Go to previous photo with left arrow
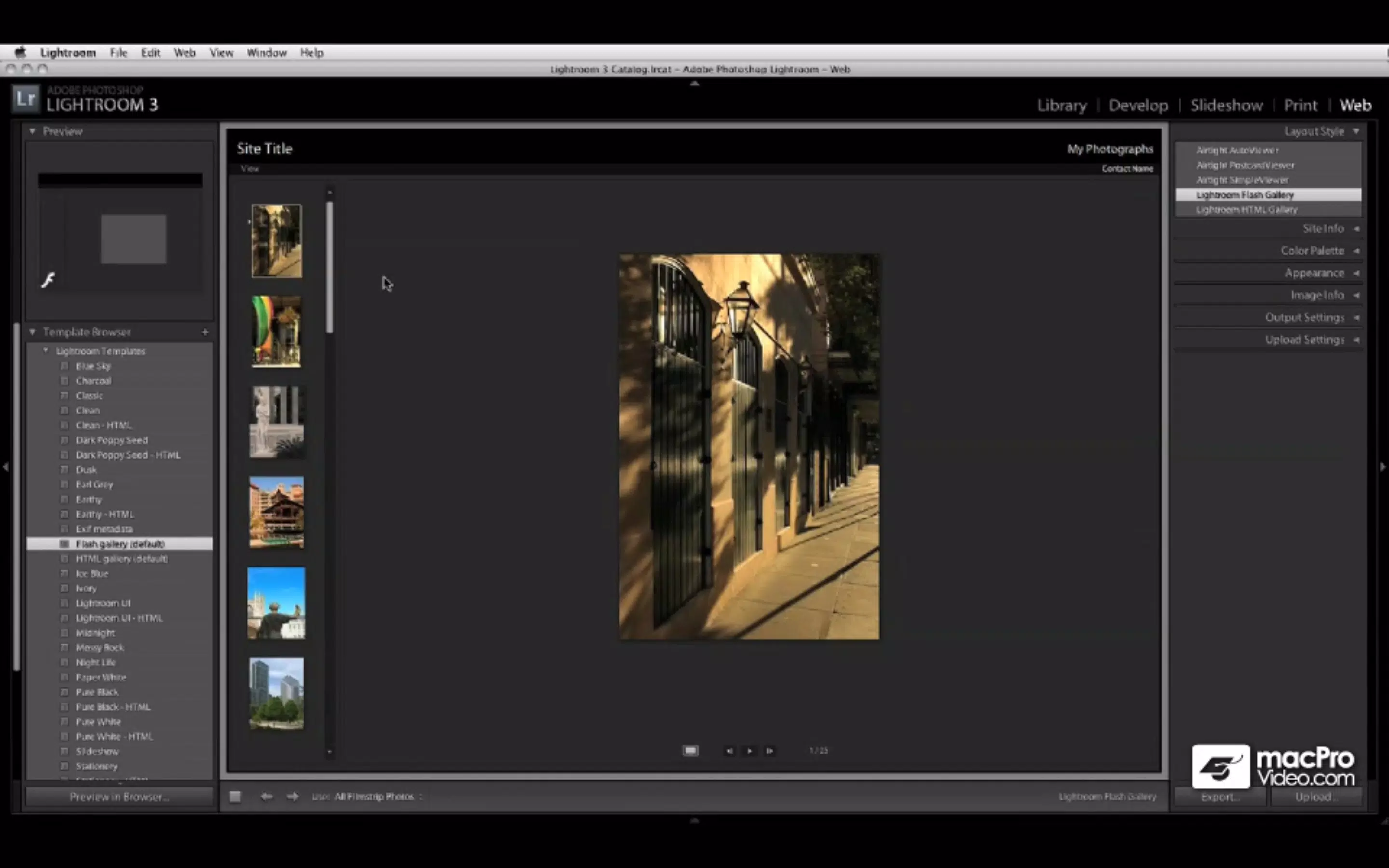 266,796
